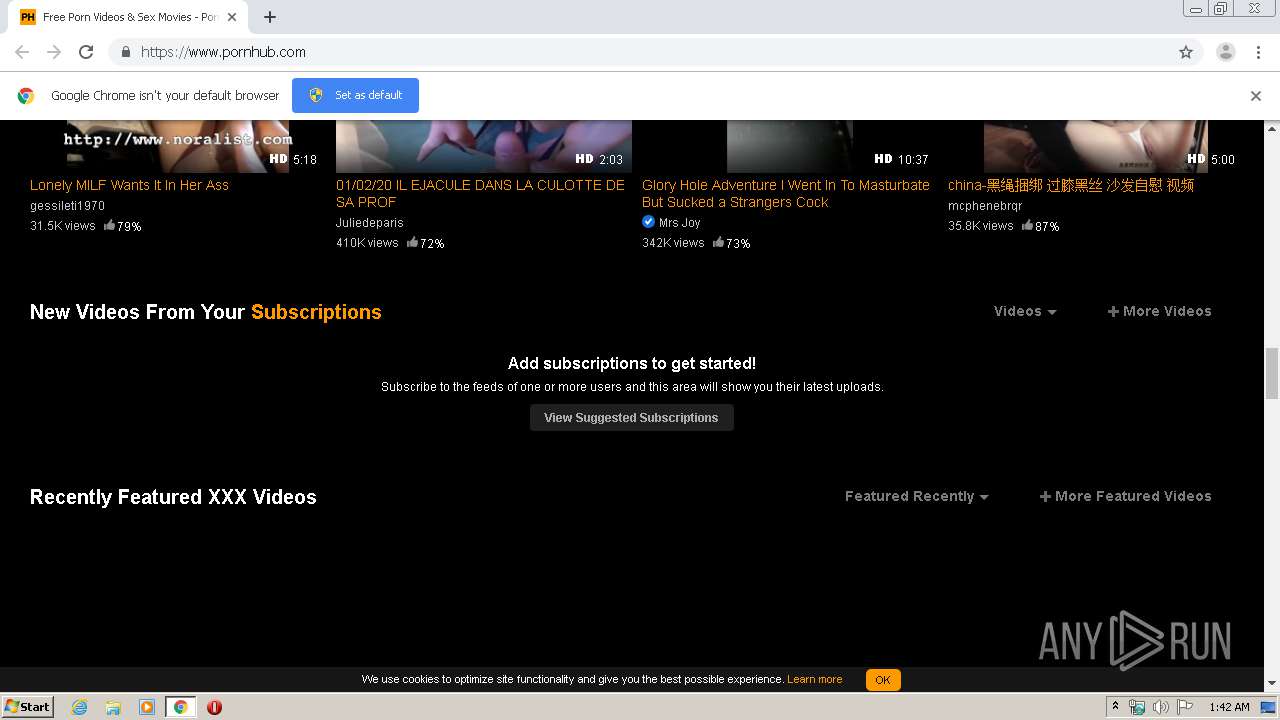Click the thumbs-up icon next to 72%
Viewport: 1280px width, 720px height.
pos(412,243)
